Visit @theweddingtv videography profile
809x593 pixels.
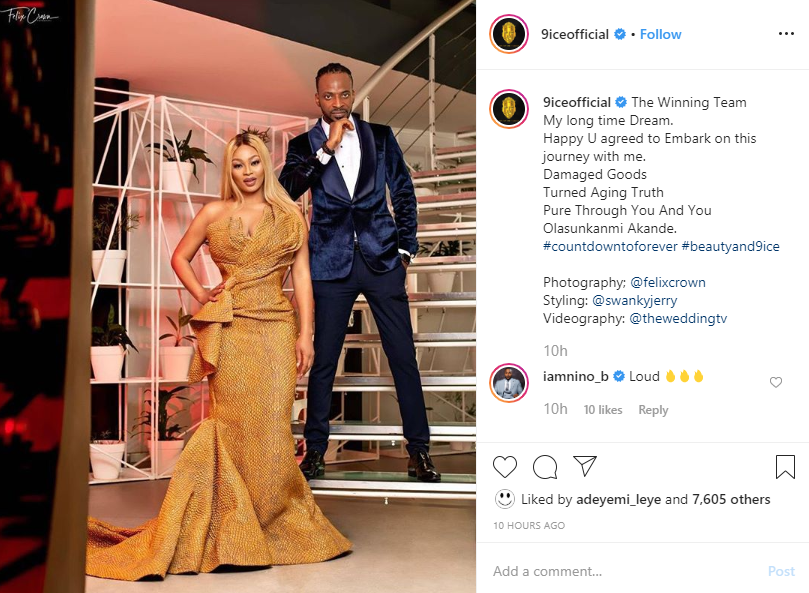click(678, 318)
